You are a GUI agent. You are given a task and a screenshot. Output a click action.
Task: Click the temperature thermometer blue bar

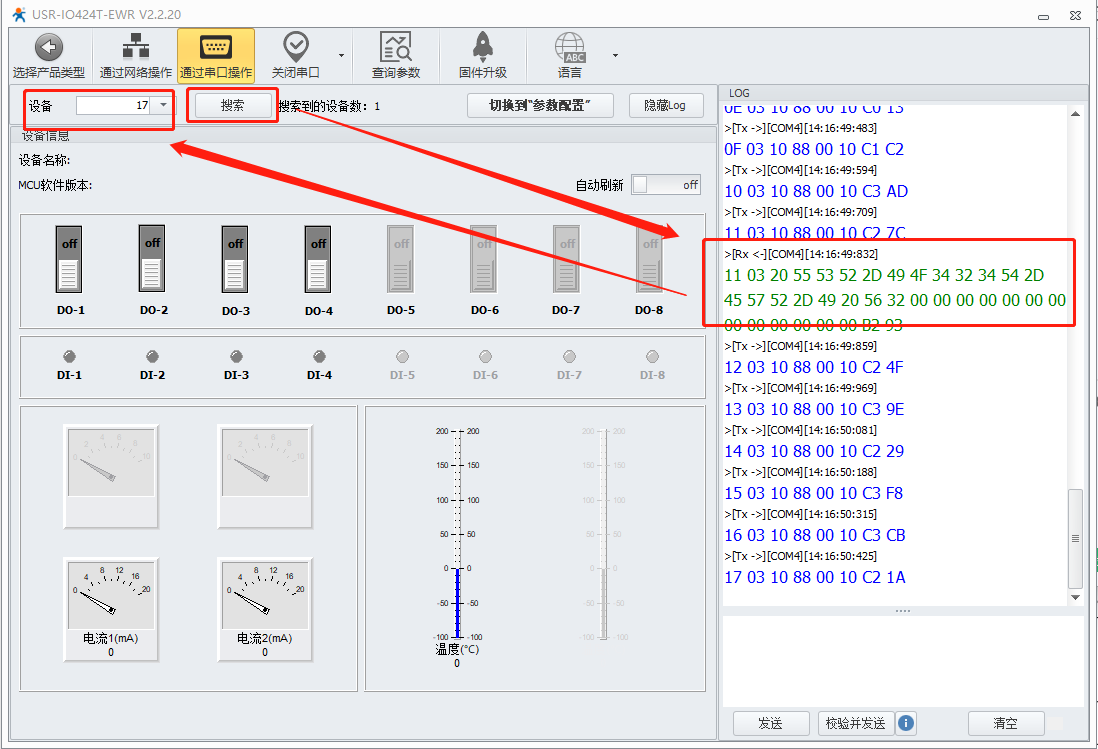point(458,603)
